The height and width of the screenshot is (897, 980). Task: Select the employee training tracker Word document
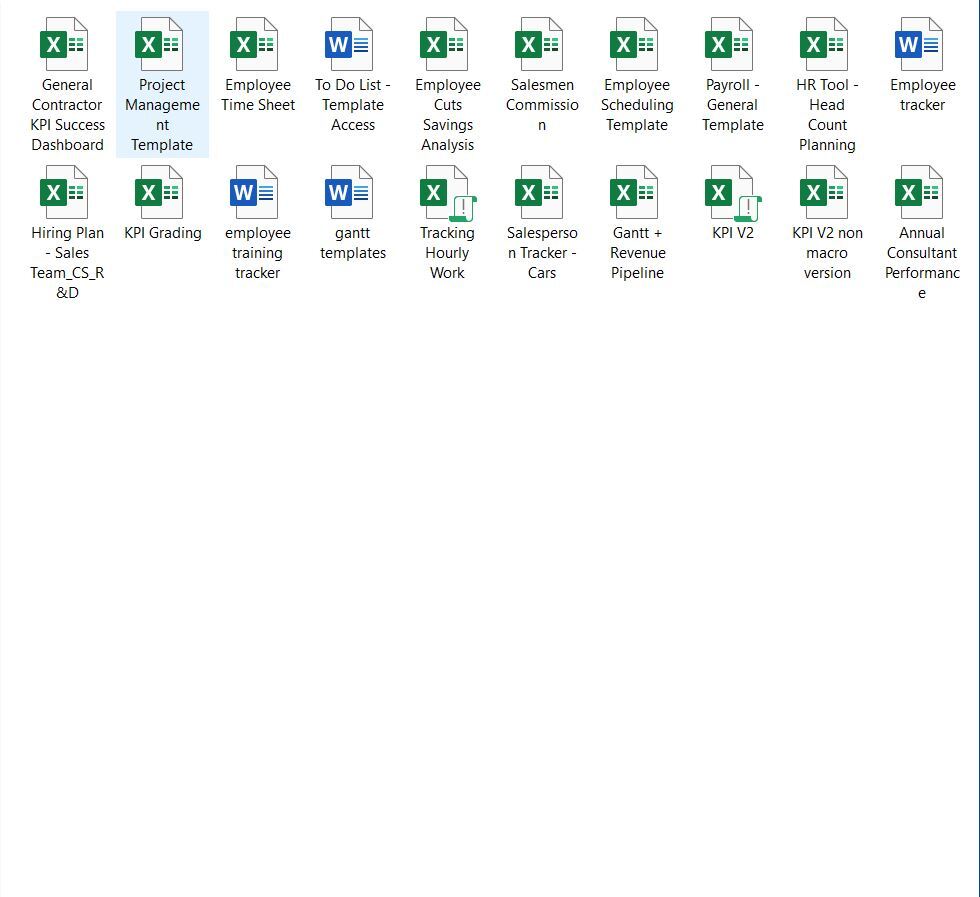257,193
